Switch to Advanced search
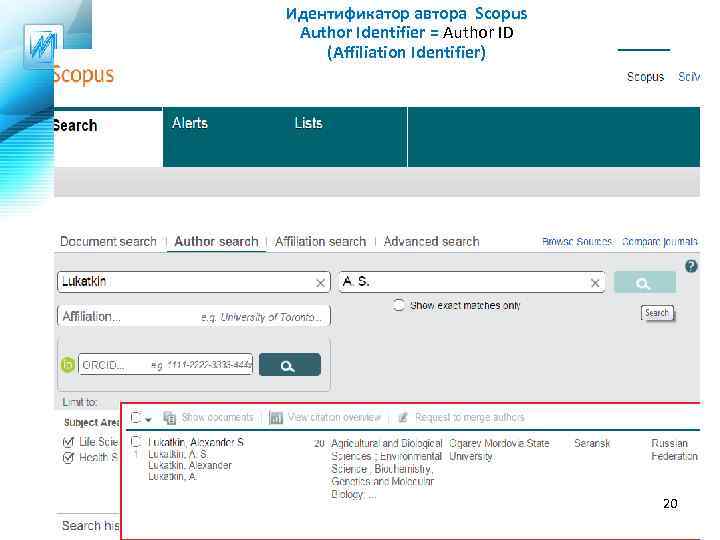The image size is (720, 540). [x=431, y=242]
